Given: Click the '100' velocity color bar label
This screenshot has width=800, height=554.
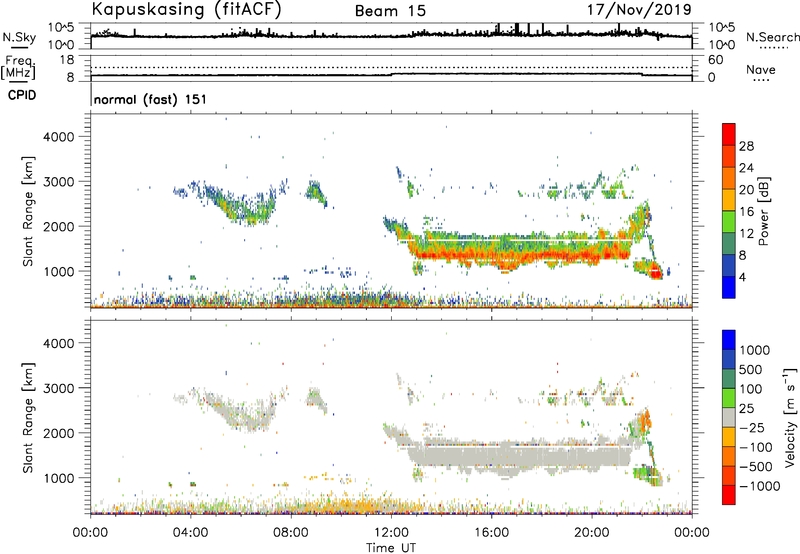Looking at the screenshot, I should coord(753,389).
